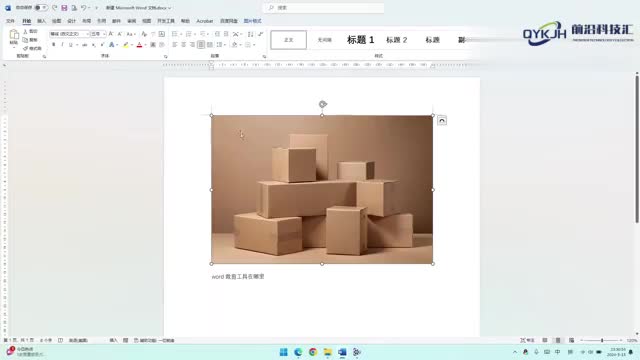Click the Clear Formatting icon
The height and width of the screenshot is (360, 640).
(144, 34)
